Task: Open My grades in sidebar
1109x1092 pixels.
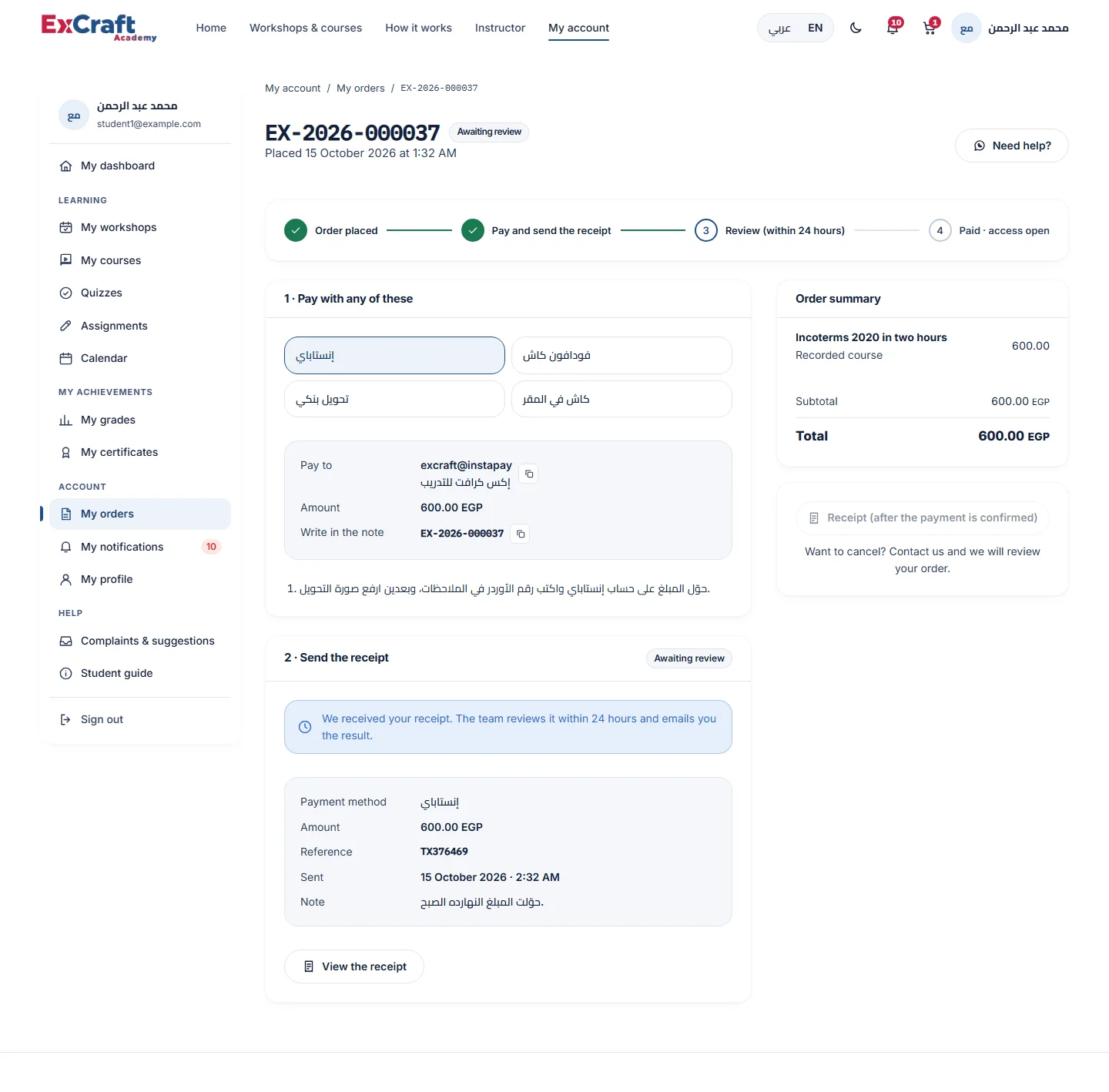Action: pos(140,420)
